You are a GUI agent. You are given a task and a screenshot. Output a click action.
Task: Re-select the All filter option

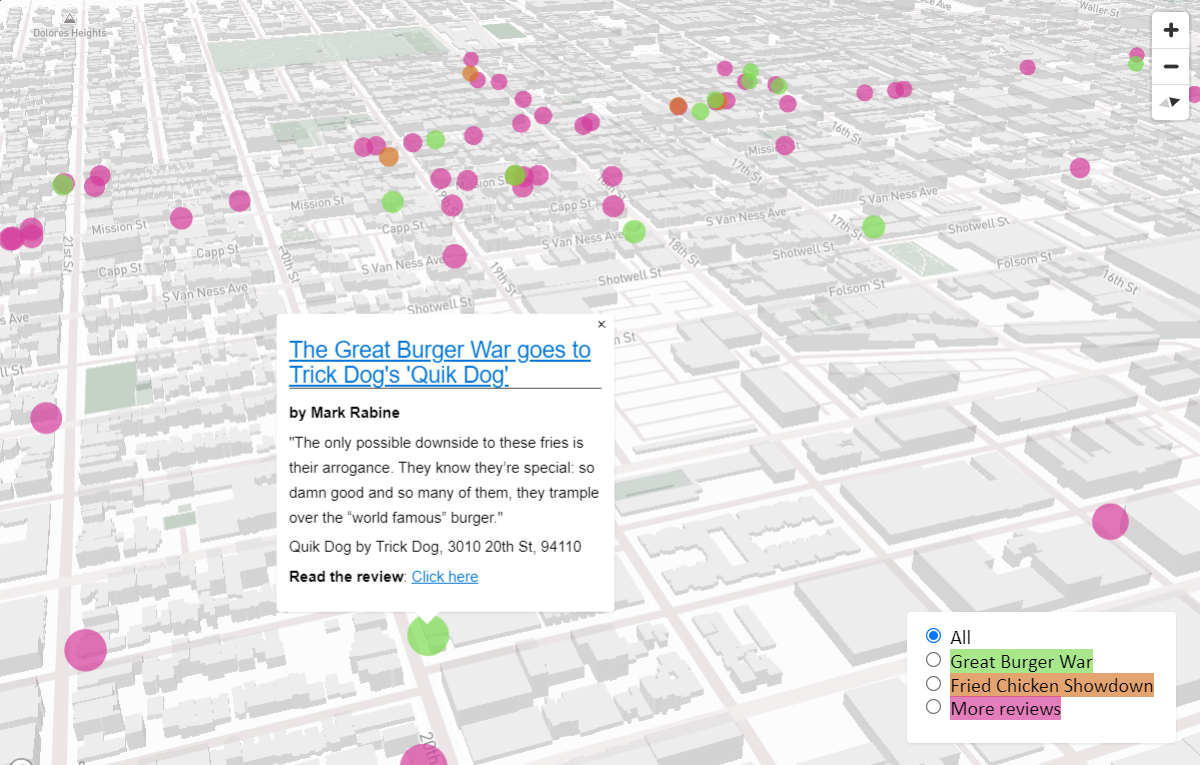point(933,635)
